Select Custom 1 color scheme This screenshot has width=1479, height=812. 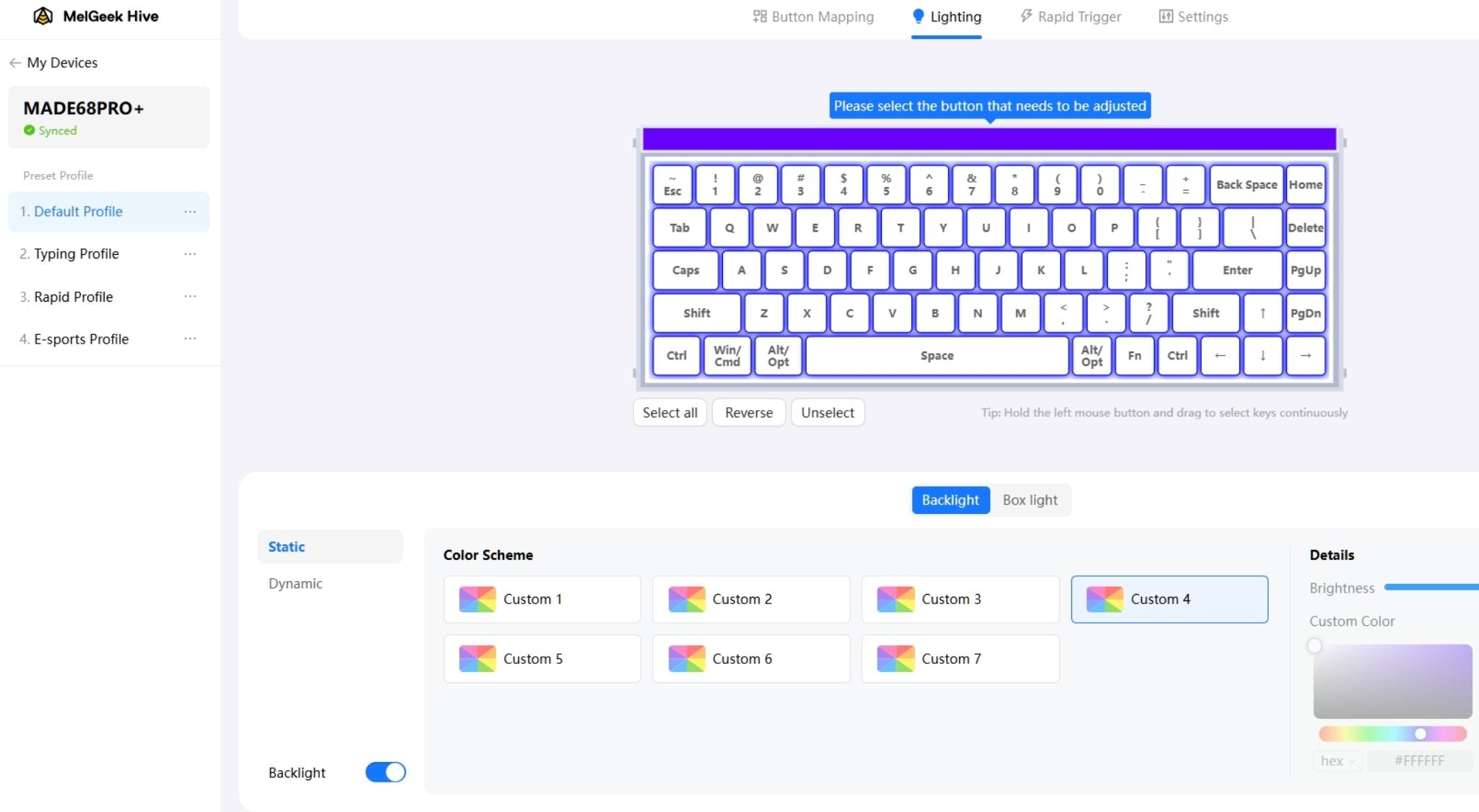point(542,599)
